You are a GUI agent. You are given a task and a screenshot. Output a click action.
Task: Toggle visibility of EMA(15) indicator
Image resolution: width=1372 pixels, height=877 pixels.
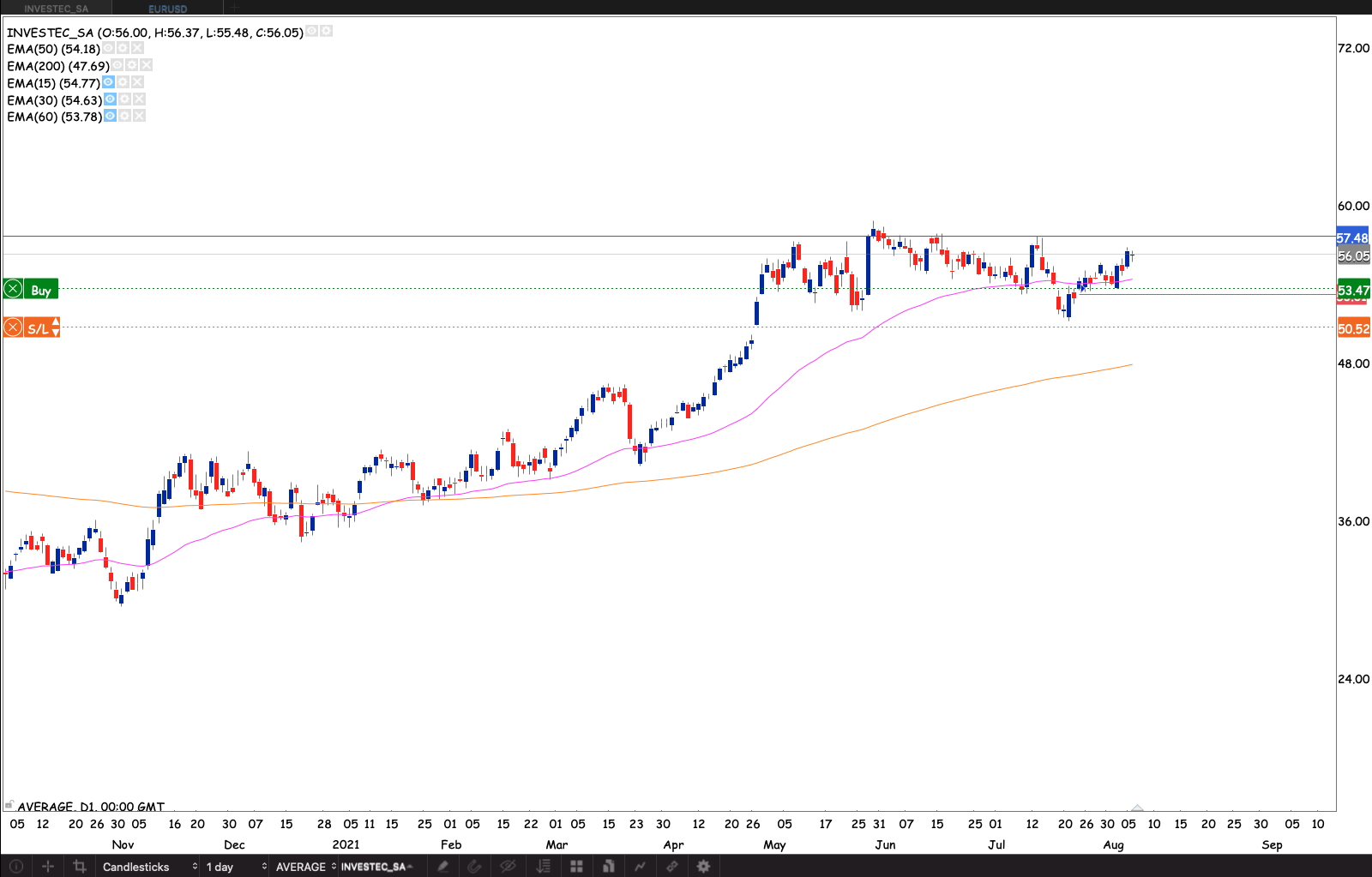click(x=109, y=82)
